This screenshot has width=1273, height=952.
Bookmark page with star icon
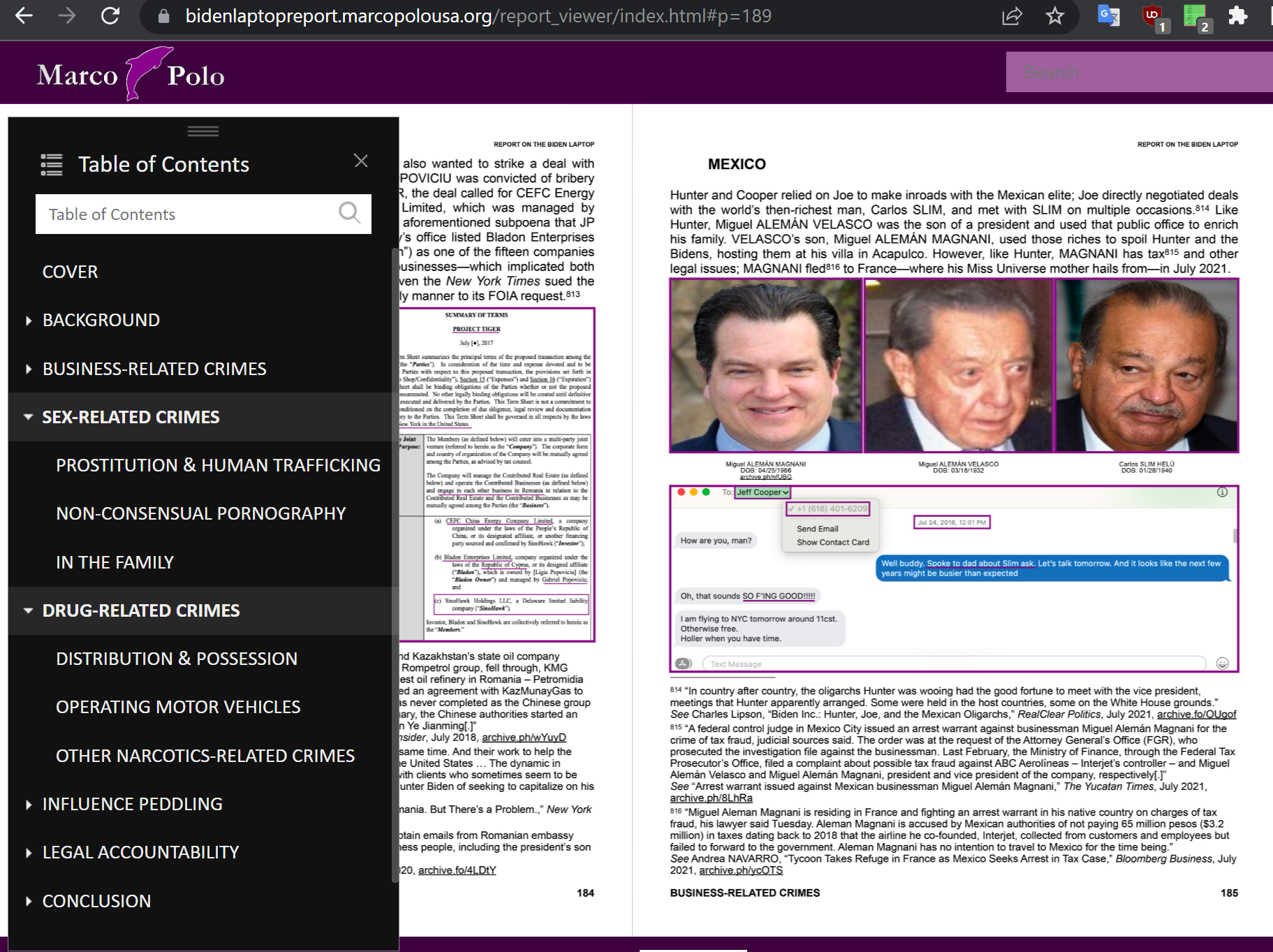tap(1054, 15)
